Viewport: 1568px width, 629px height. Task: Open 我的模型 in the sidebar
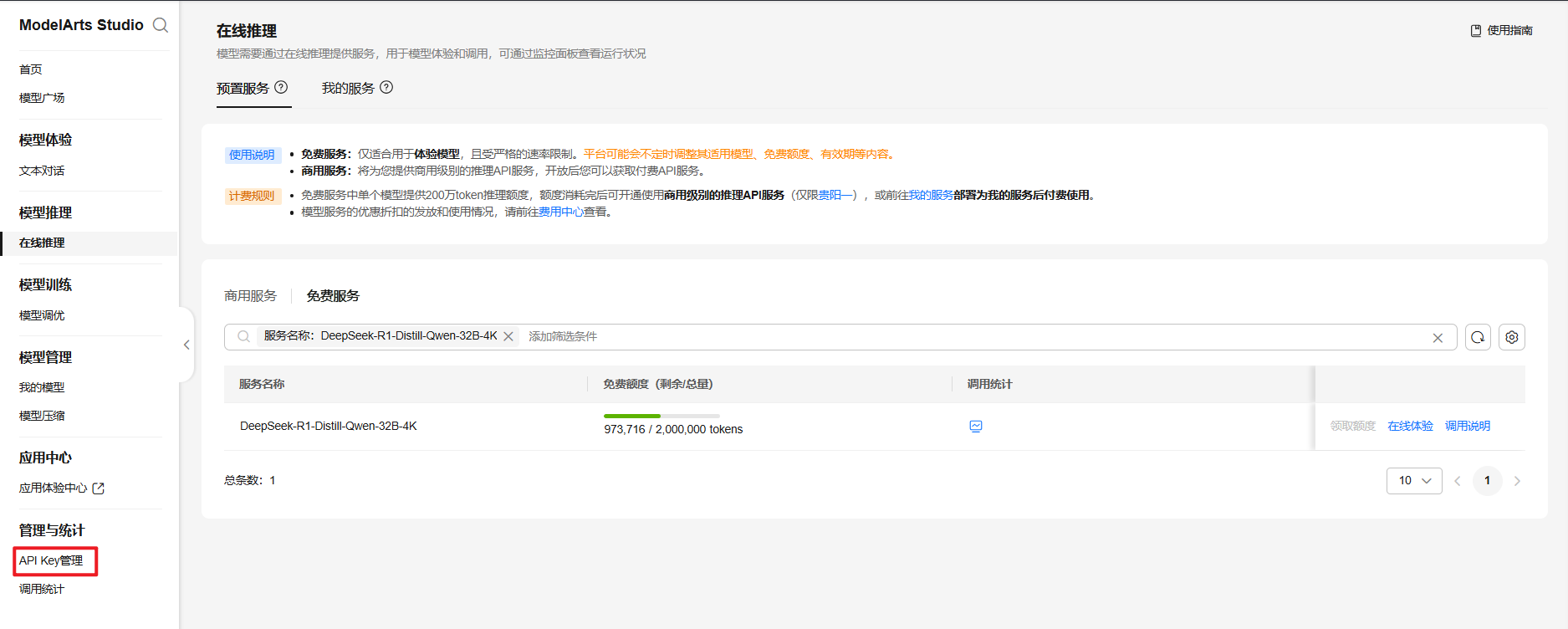tap(42, 387)
